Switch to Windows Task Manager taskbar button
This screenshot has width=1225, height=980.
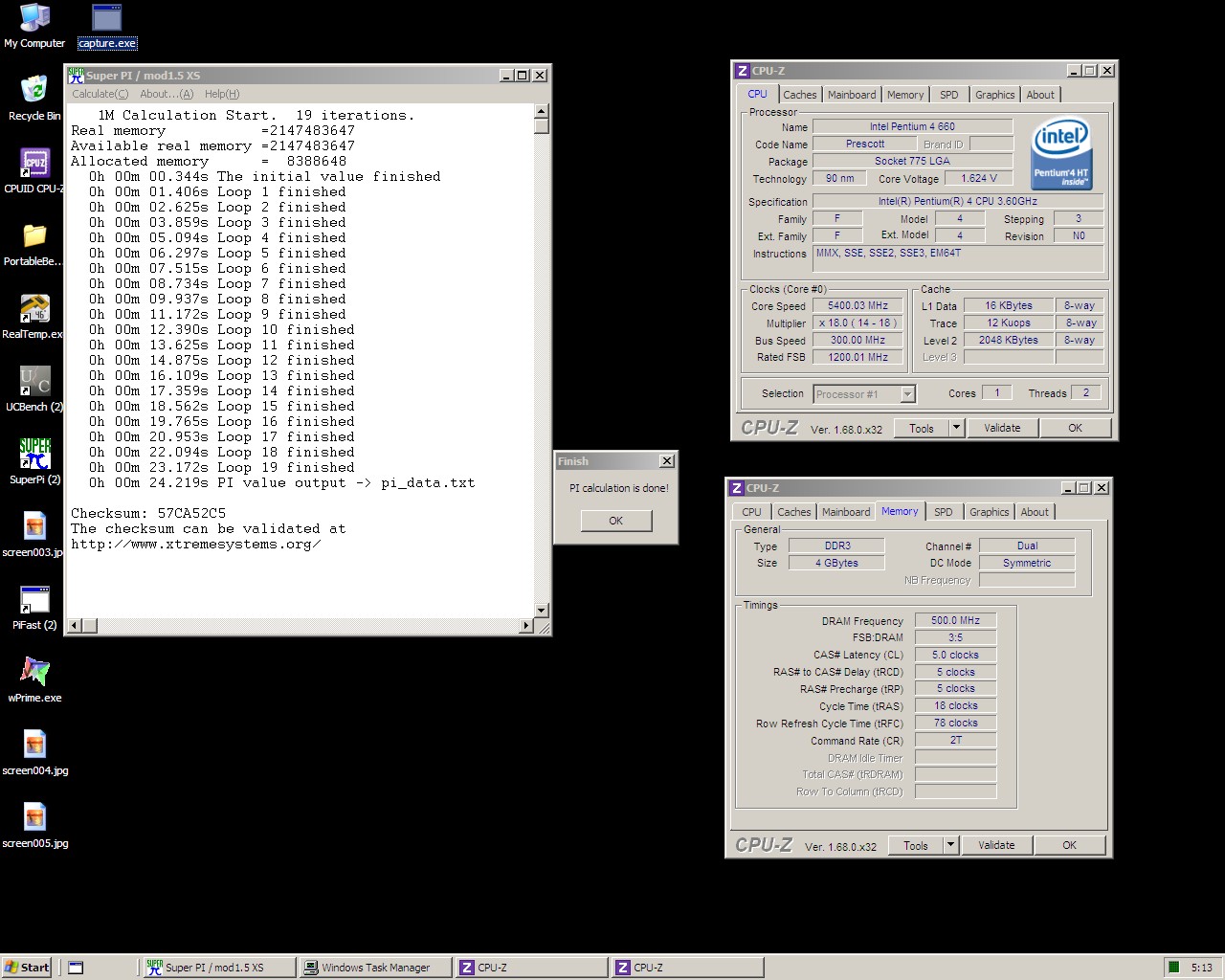point(374,968)
